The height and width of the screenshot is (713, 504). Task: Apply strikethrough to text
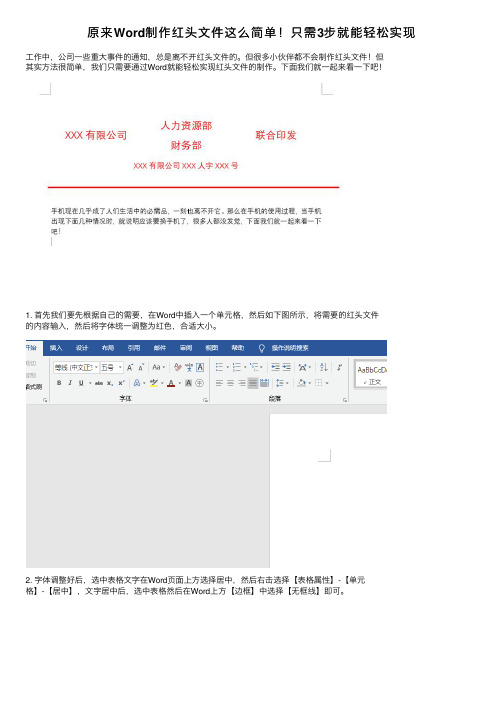(x=99, y=383)
